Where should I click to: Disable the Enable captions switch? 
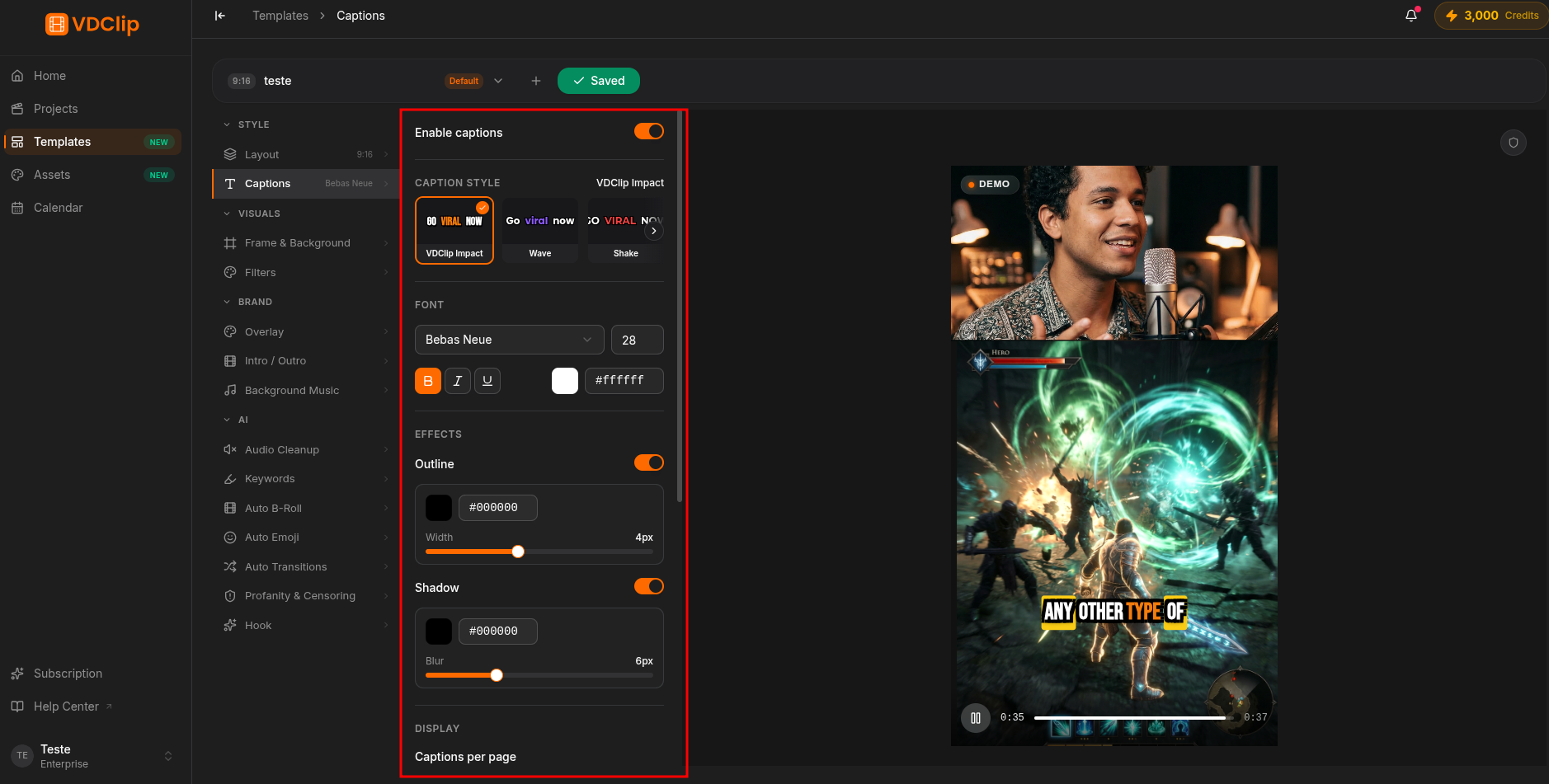tap(649, 132)
